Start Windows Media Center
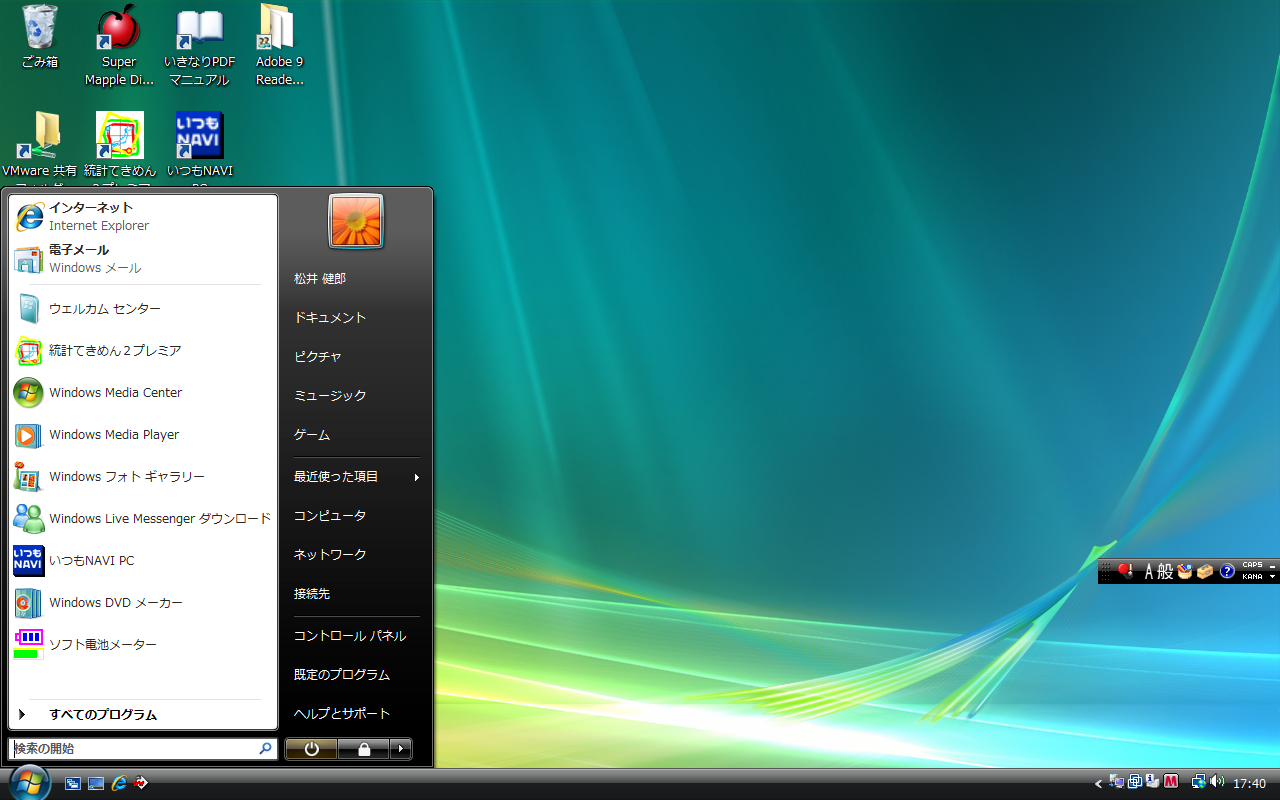This screenshot has height=800, width=1280. click(143, 393)
